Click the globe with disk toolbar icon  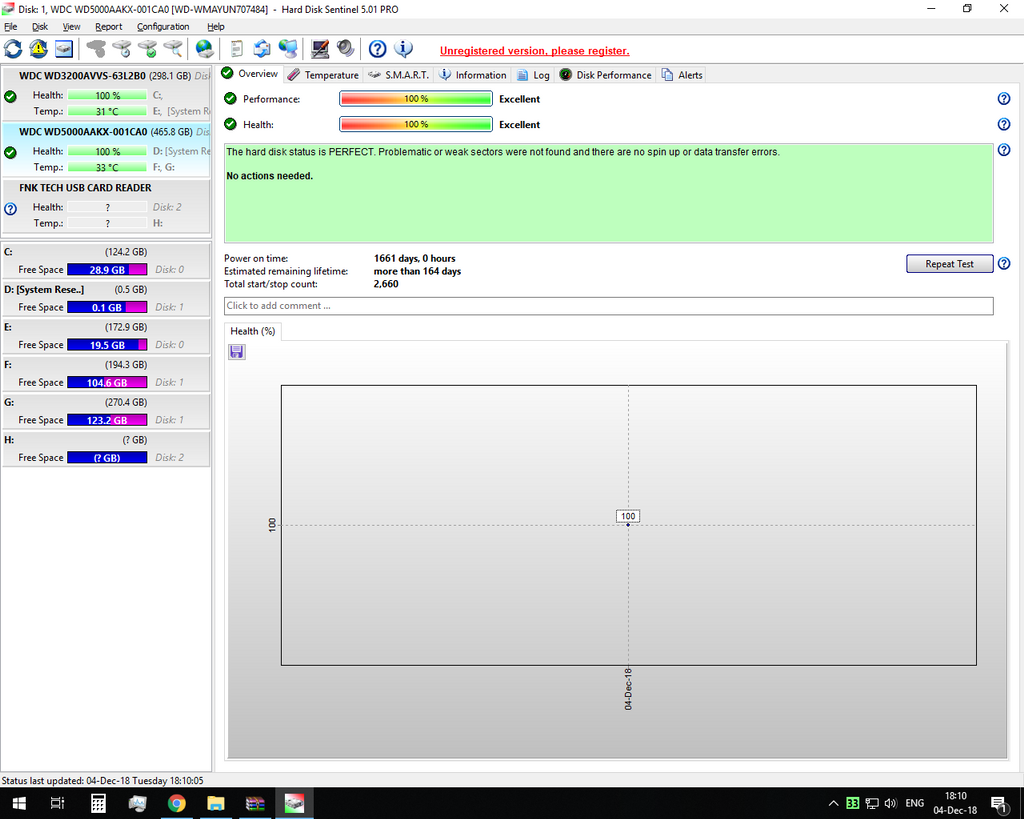(204, 49)
